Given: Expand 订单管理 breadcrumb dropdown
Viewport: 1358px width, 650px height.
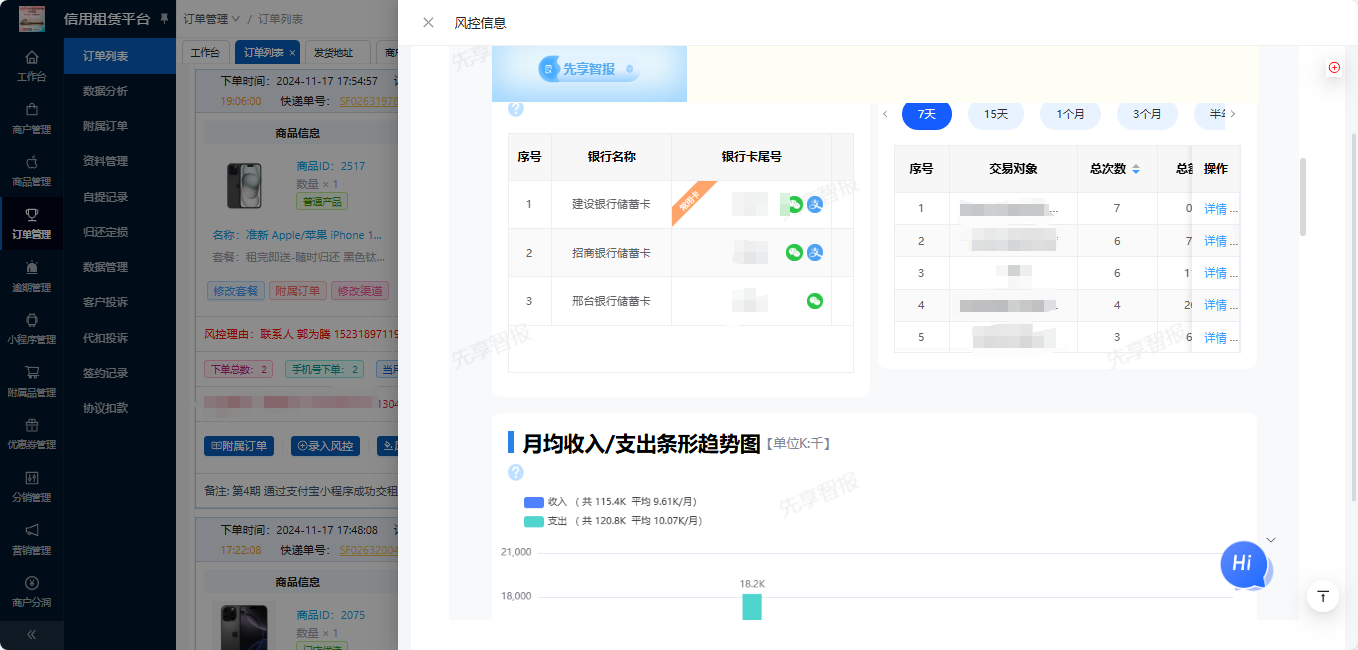Looking at the screenshot, I should 212,19.
